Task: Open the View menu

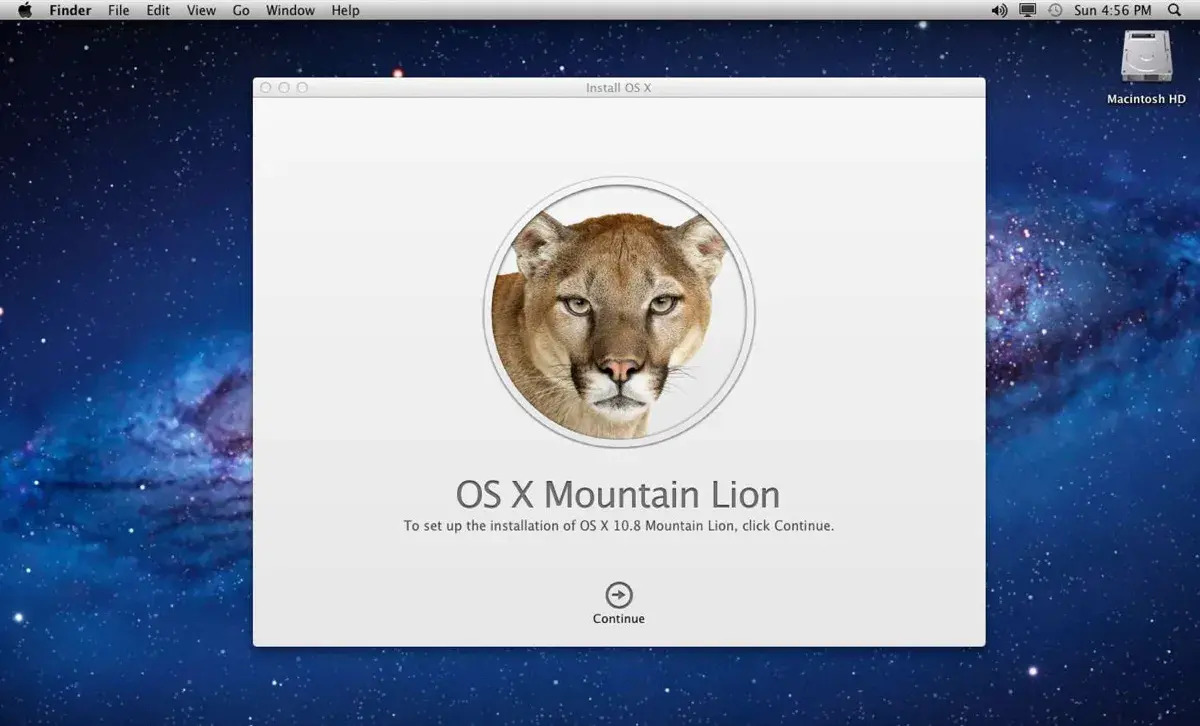Action: point(201,10)
